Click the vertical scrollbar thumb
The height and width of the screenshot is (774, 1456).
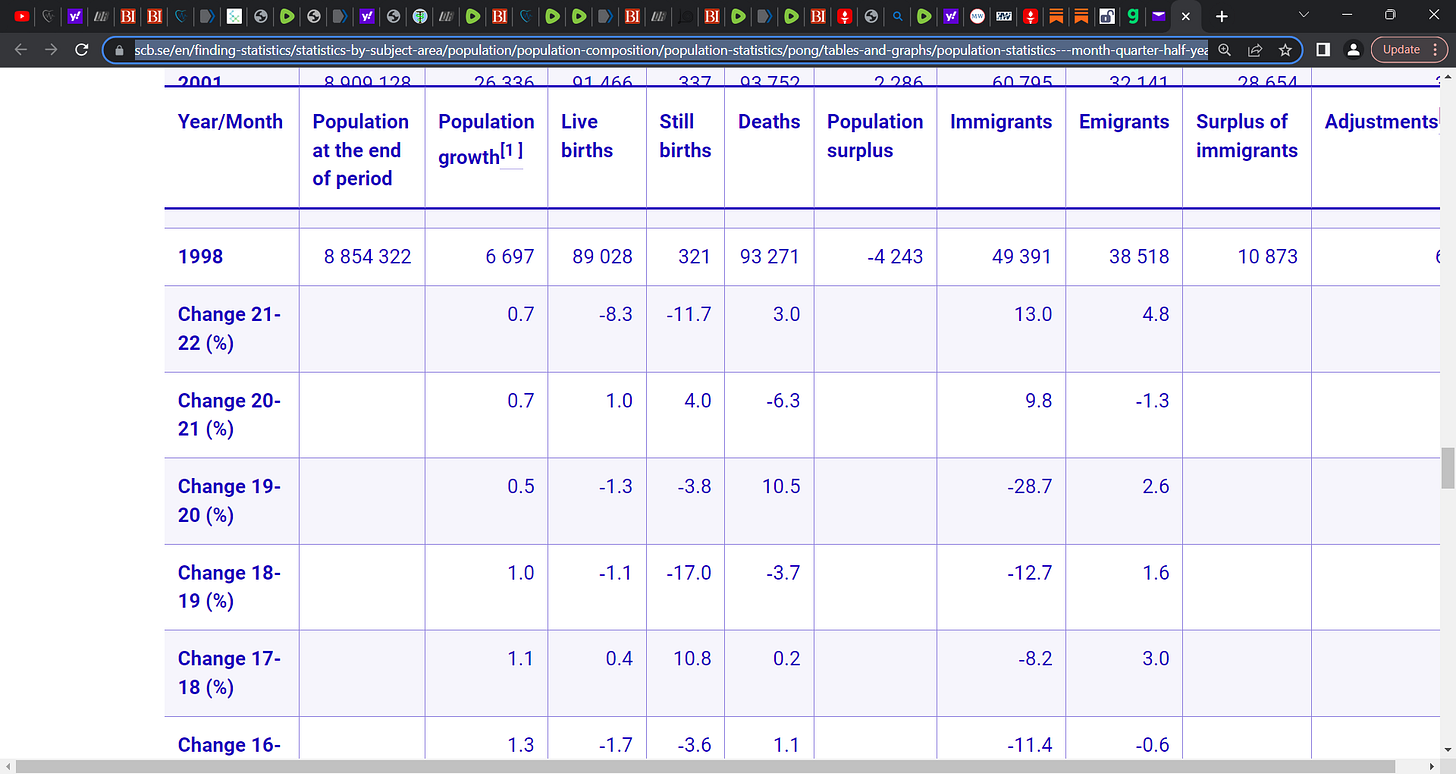1447,467
